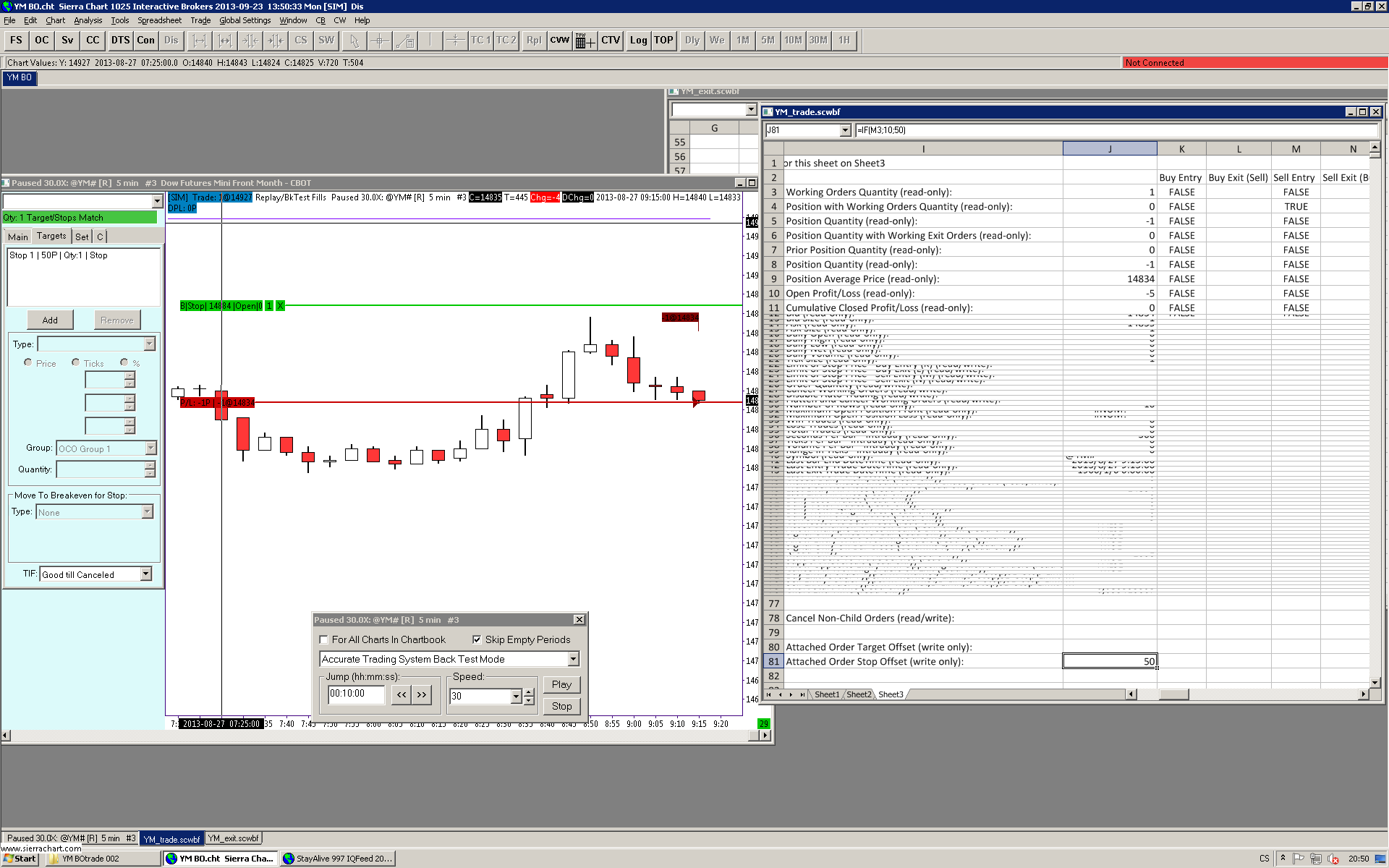Screen dimensions: 1389x868
Task: Switch chart to Dly daily timeframe
Action: coord(692,41)
